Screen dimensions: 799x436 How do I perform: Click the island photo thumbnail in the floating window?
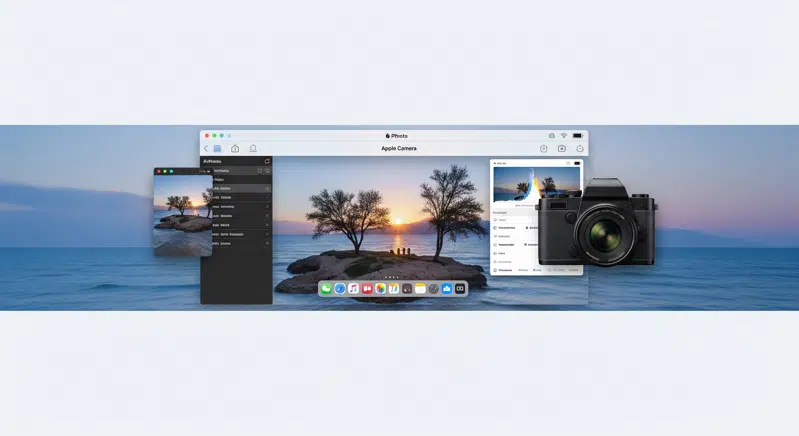[182, 213]
